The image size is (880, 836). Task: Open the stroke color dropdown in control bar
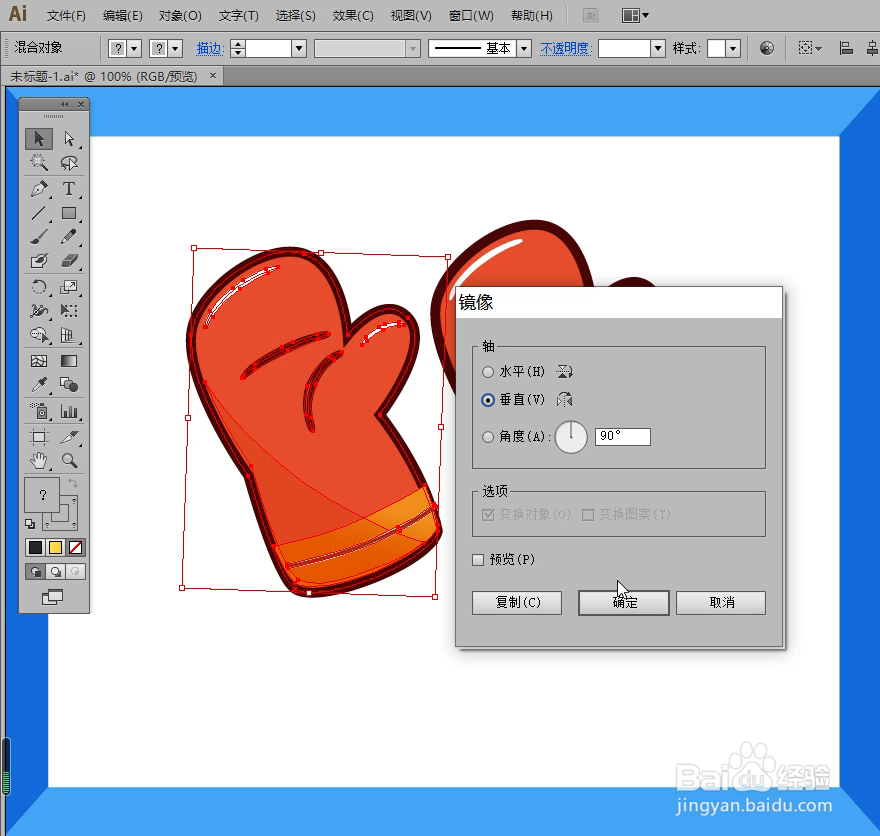[175, 49]
